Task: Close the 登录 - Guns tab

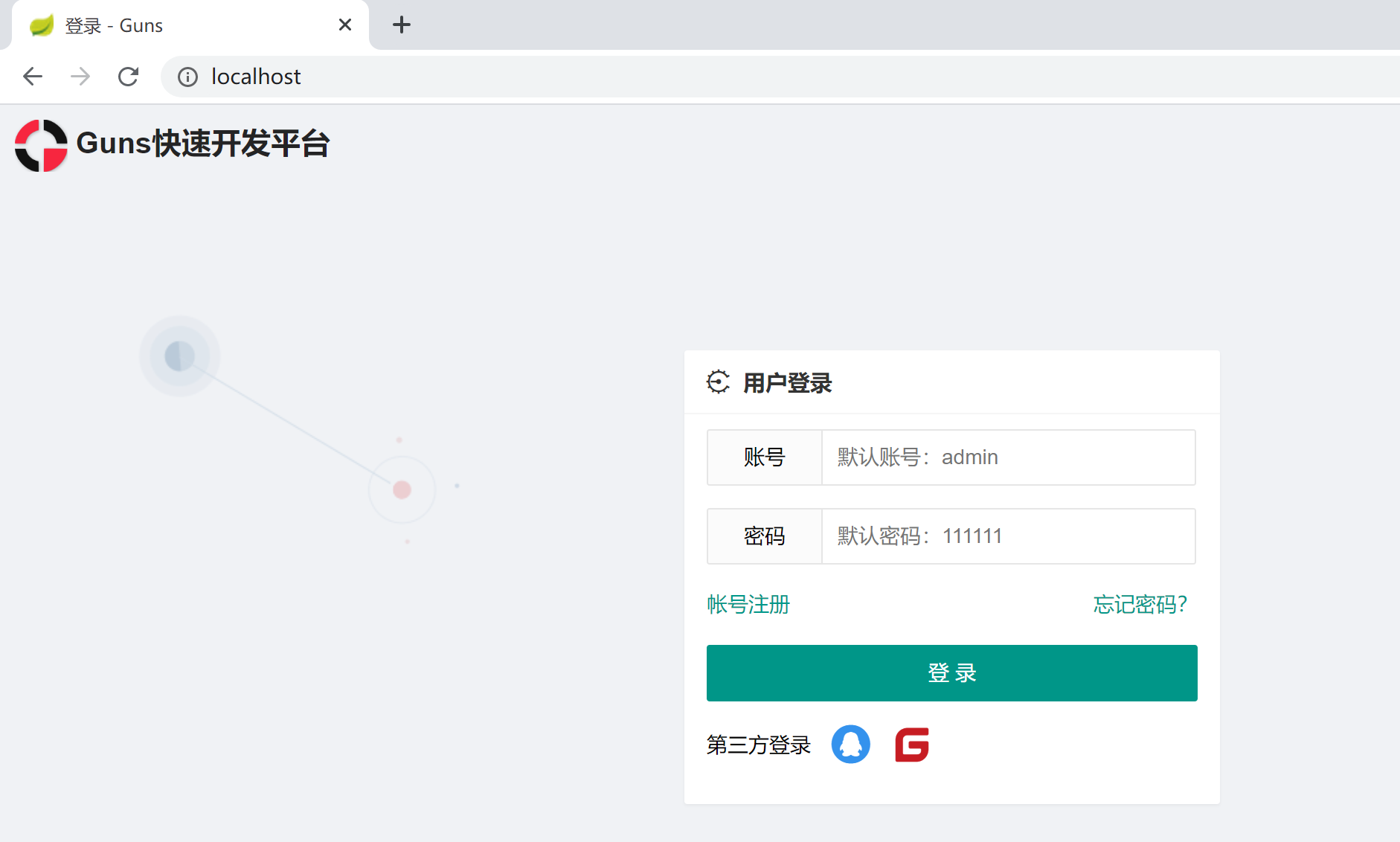Action: click(345, 25)
